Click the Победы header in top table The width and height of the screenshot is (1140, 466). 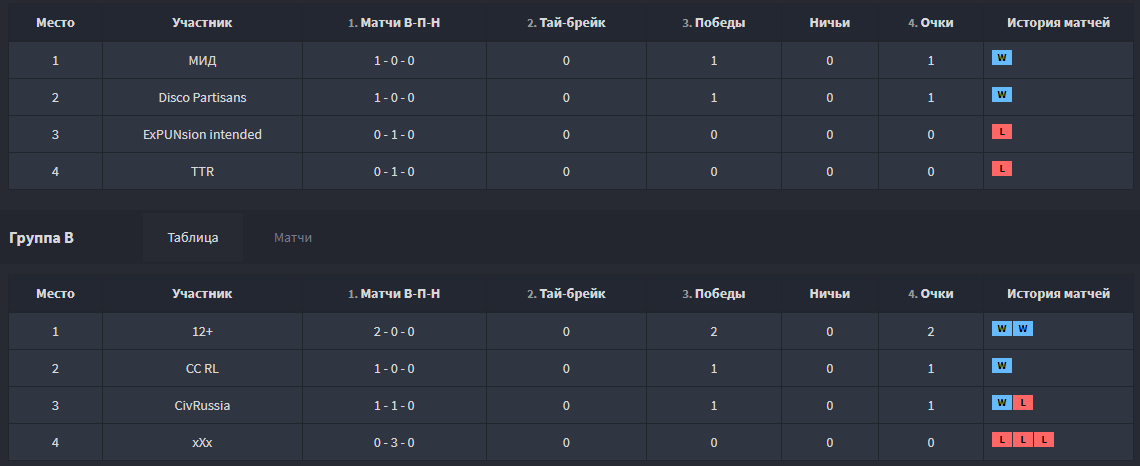(x=713, y=23)
